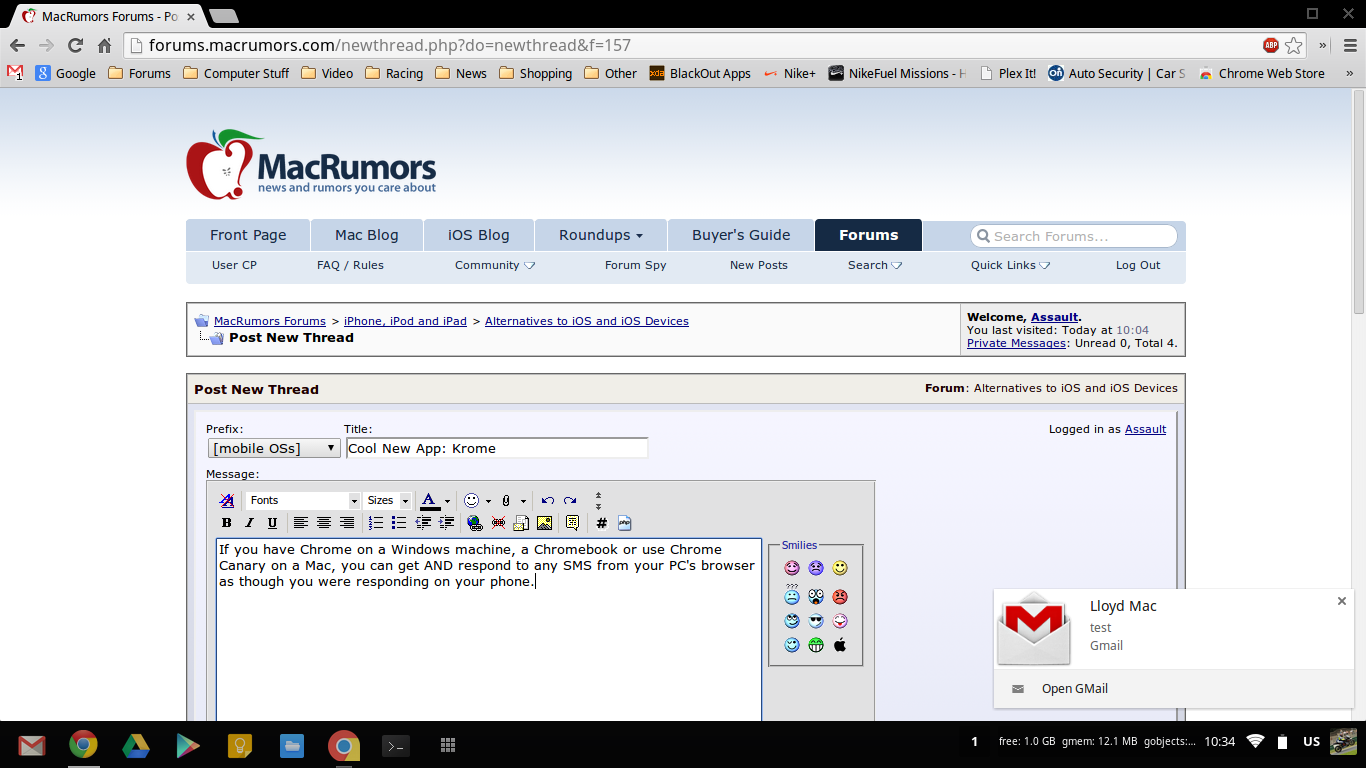The height and width of the screenshot is (768, 1366).
Task: Toggle italic formatting in the editor
Action: 249,523
